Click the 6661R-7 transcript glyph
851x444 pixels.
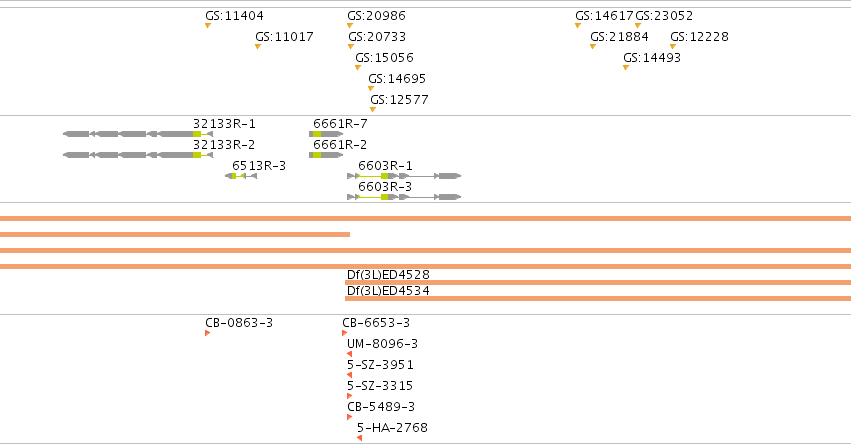tap(326, 134)
